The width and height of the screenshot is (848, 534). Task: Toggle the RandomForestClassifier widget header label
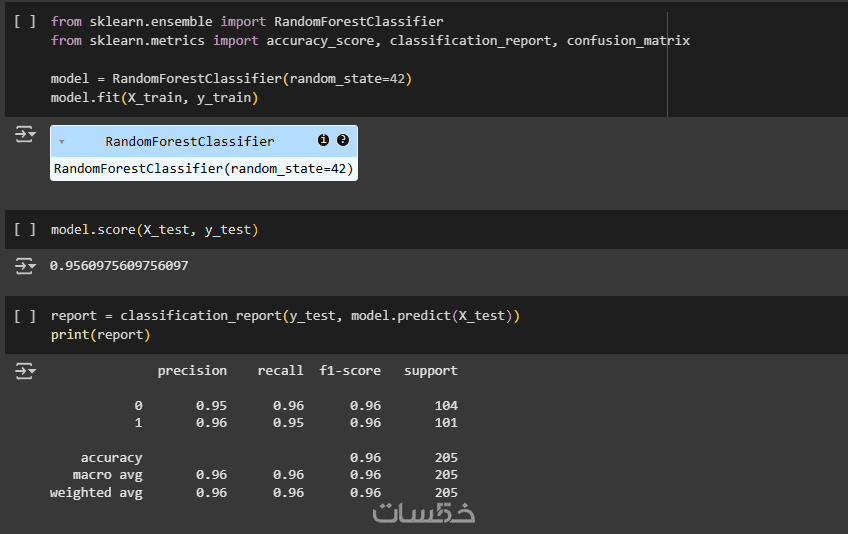(189, 142)
